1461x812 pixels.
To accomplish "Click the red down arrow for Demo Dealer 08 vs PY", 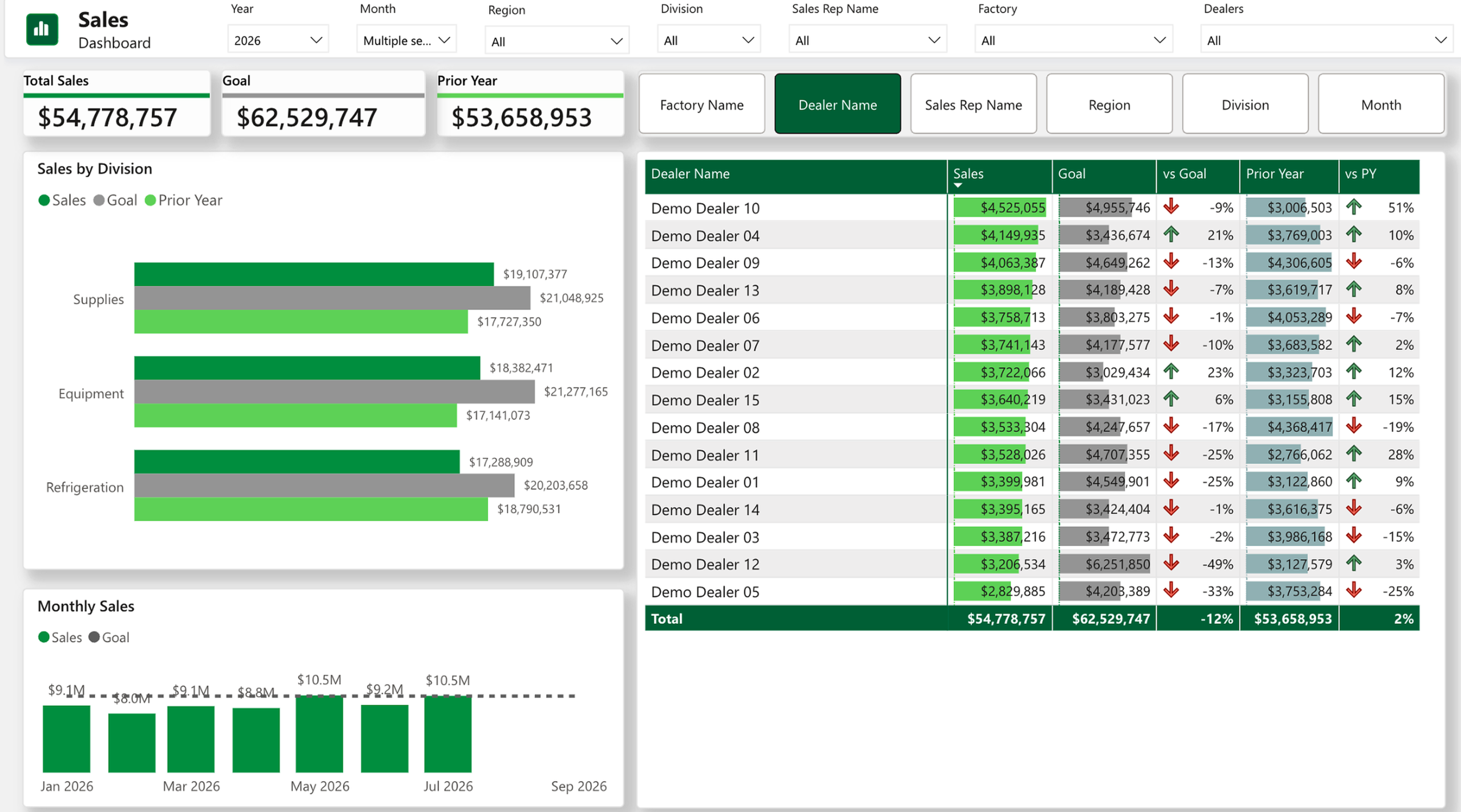I will tap(1354, 426).
